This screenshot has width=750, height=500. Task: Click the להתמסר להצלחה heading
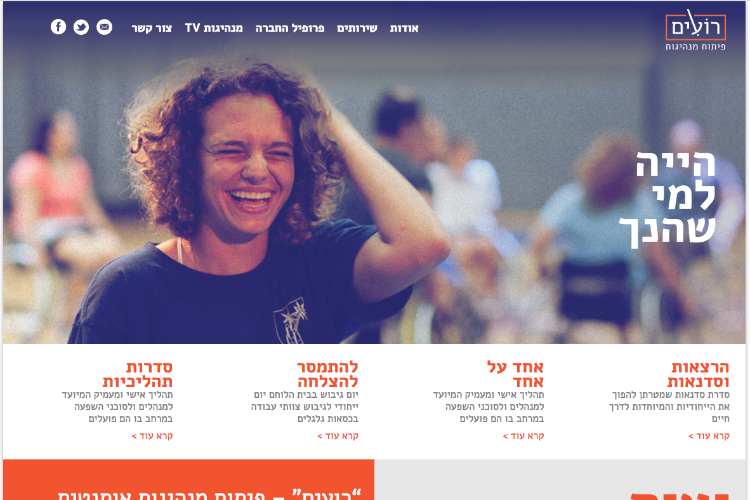point(328,374)
